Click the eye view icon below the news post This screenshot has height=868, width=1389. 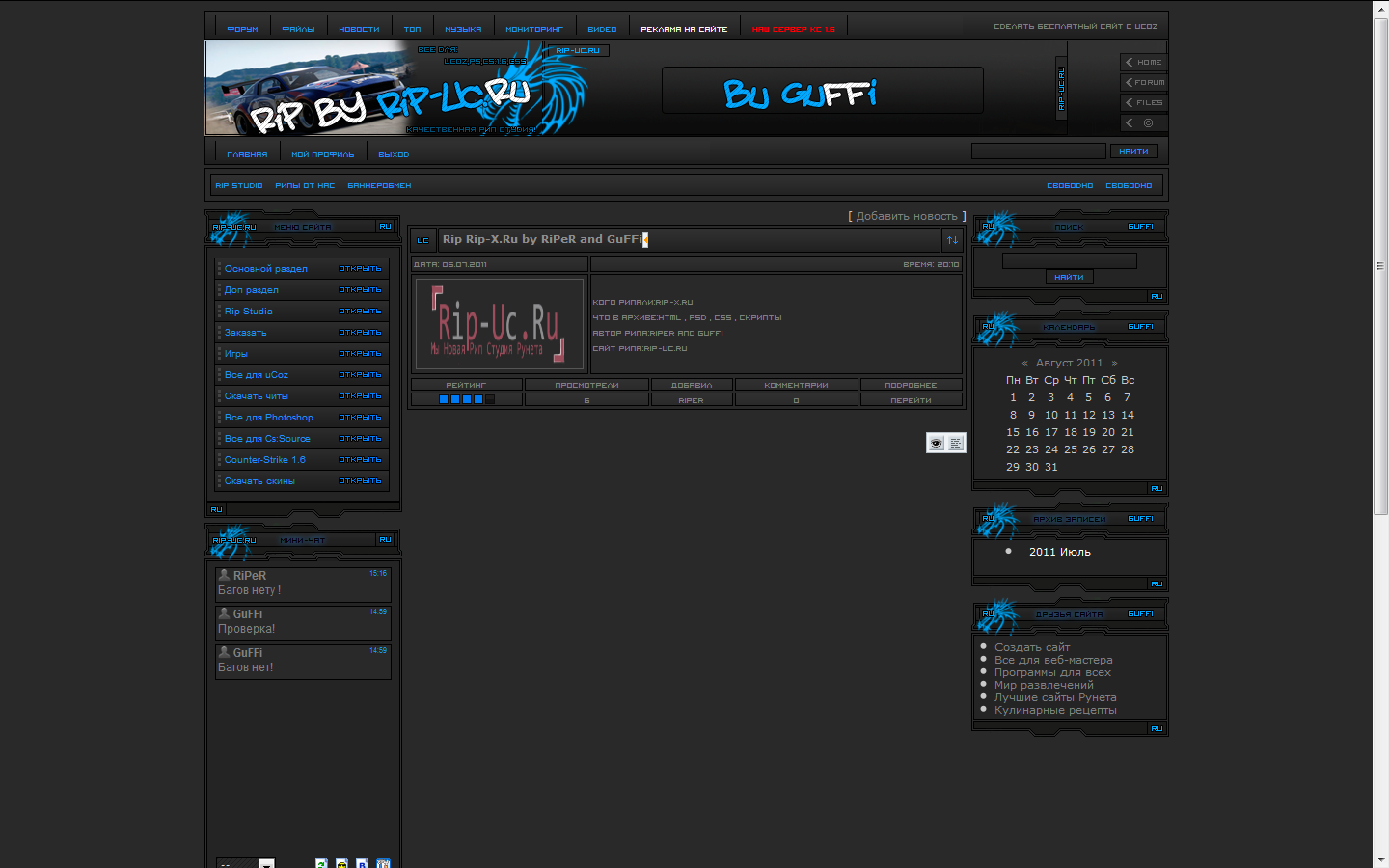pos(936,443)
